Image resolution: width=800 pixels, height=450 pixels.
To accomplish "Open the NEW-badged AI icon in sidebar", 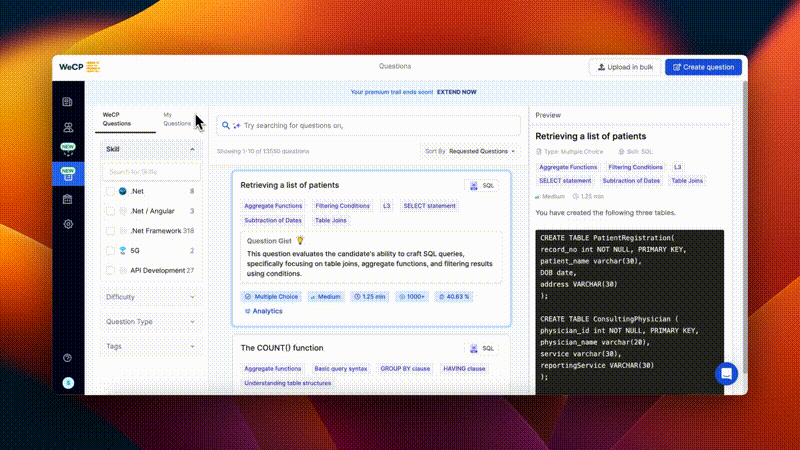I will click(x=68, y=149).
